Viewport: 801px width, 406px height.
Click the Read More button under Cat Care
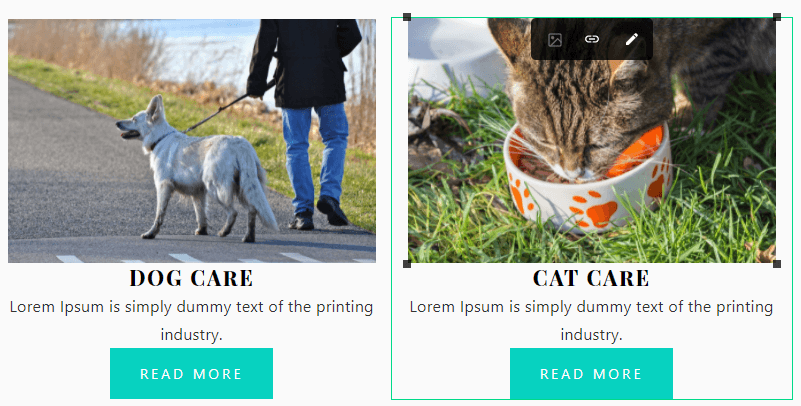pos(592,373)
